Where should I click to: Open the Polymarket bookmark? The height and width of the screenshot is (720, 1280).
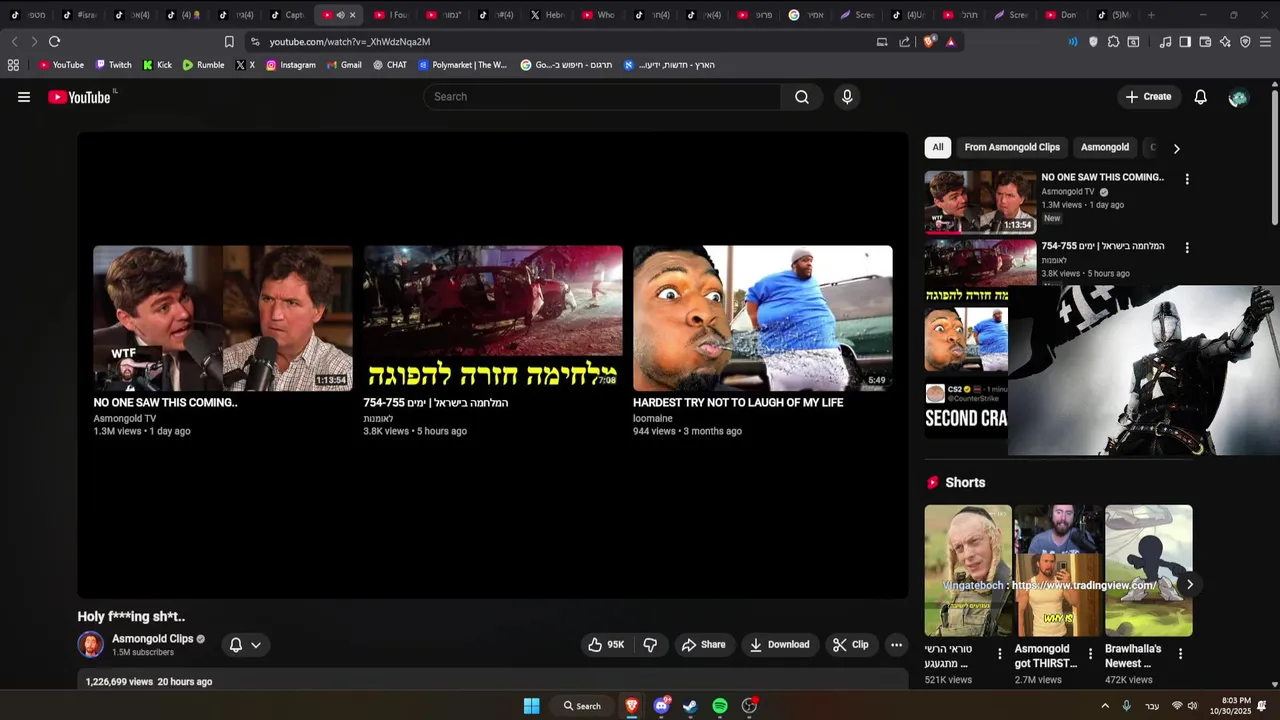point(463,65)
